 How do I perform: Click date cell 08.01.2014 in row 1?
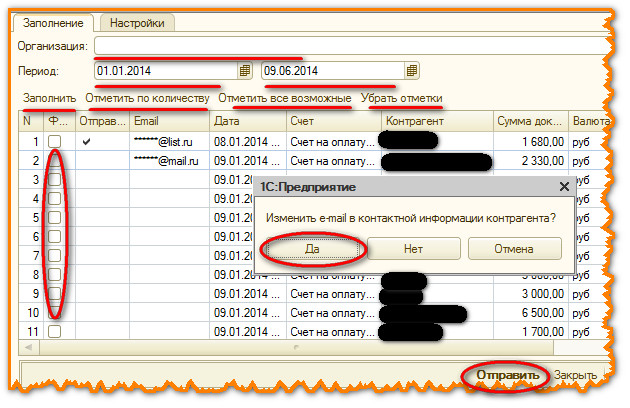click(x=248, y=141)
